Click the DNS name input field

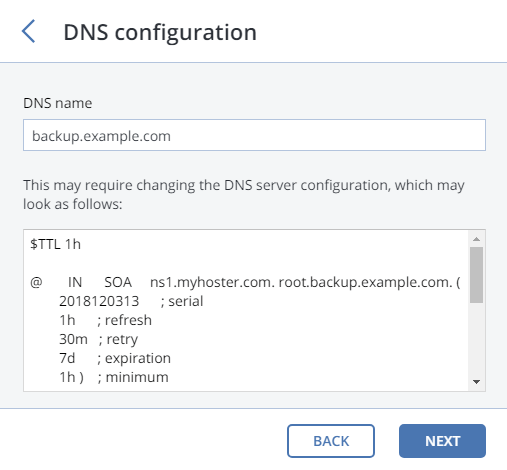254,135
